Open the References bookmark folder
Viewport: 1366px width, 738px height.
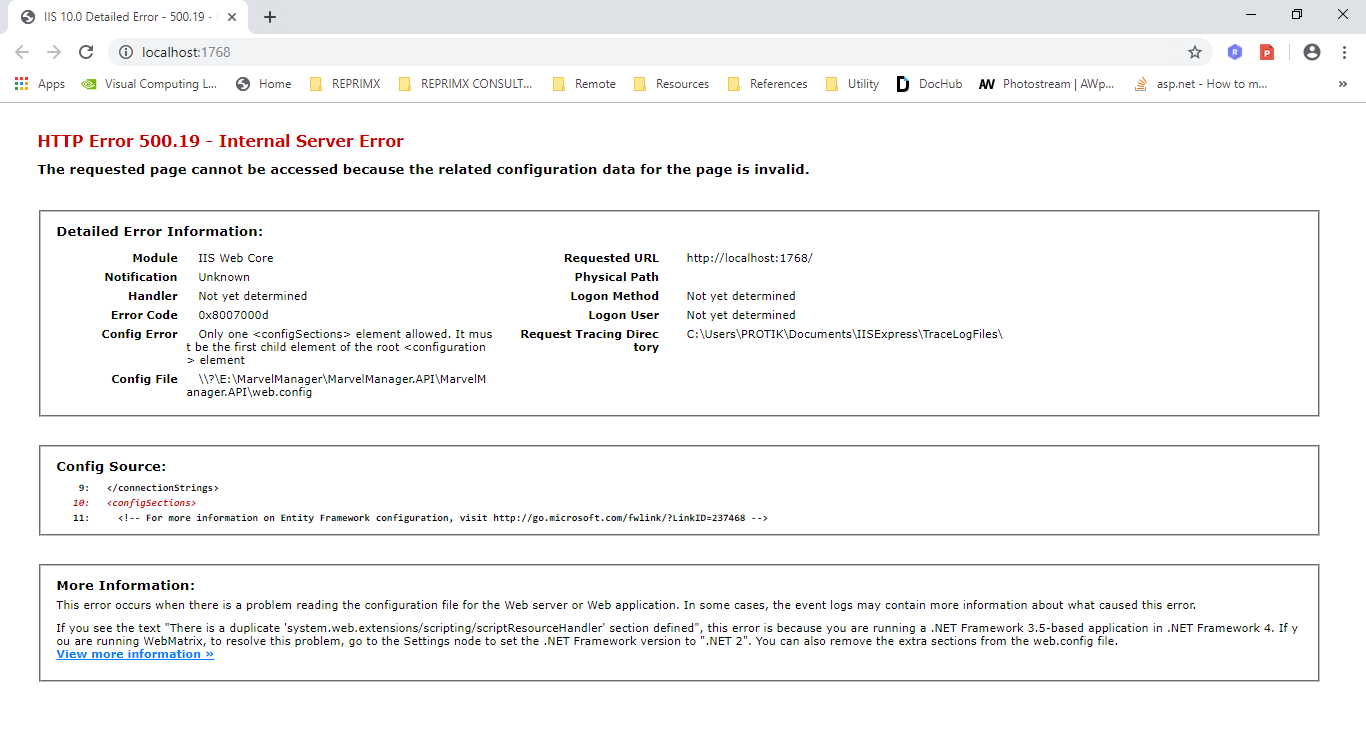click(767, 84)
